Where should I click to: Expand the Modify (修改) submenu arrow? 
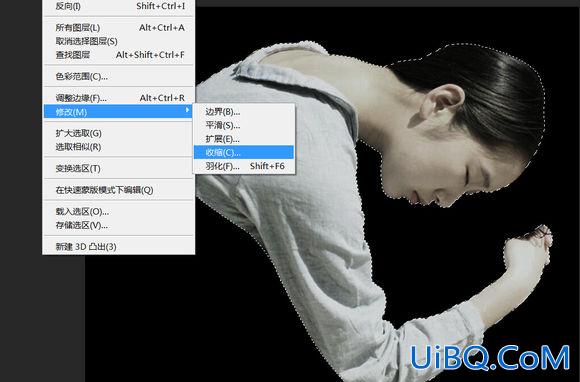[x=188, y=111]
